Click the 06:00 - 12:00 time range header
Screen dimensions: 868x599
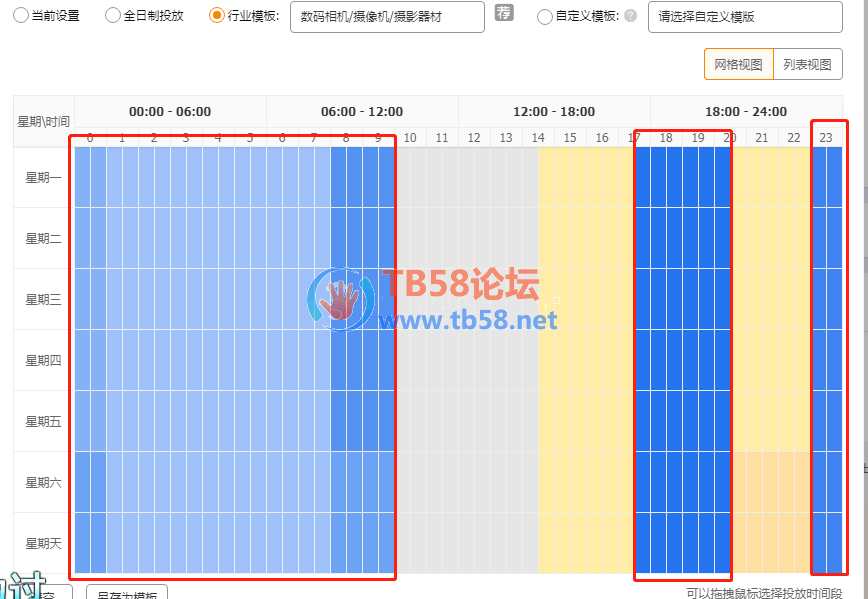pos(362,111)
